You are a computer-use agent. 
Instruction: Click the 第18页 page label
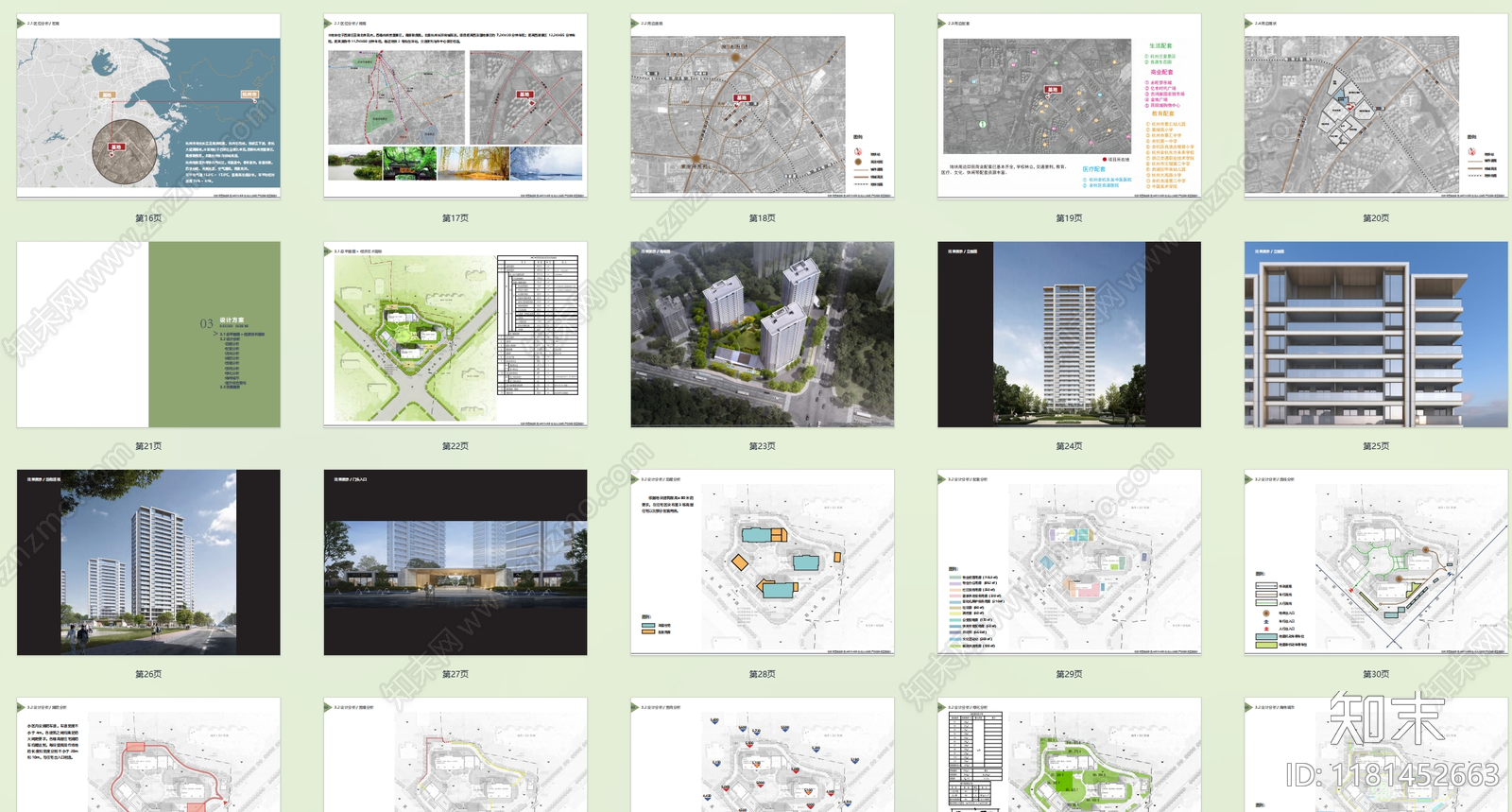click(x=763, y=218)
